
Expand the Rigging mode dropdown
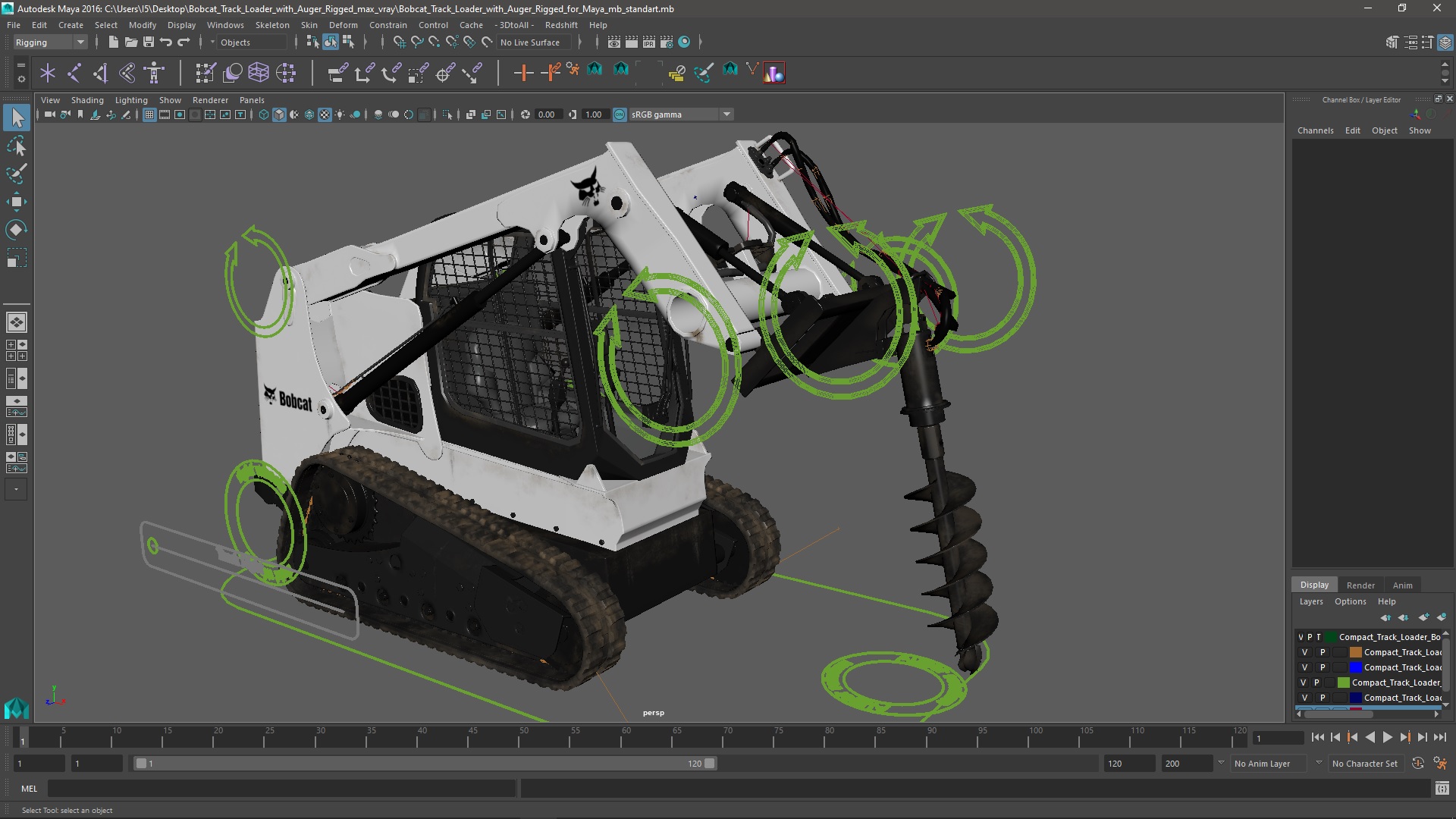tap(80, 42)
